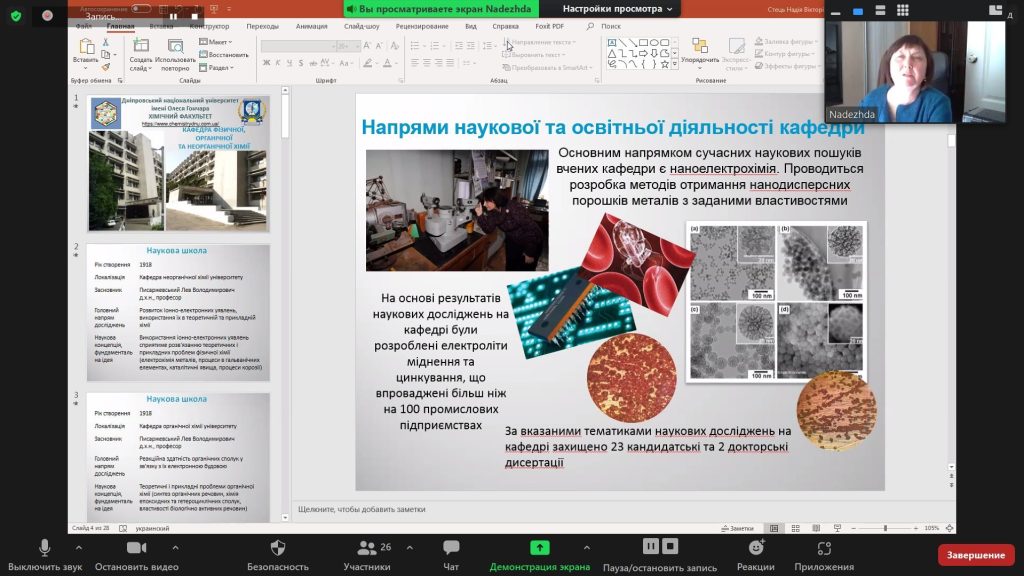Click the numbered list icon
The height and width of the screenshot is (576, 1024).
pyautogui.click(x=435, y=46)
